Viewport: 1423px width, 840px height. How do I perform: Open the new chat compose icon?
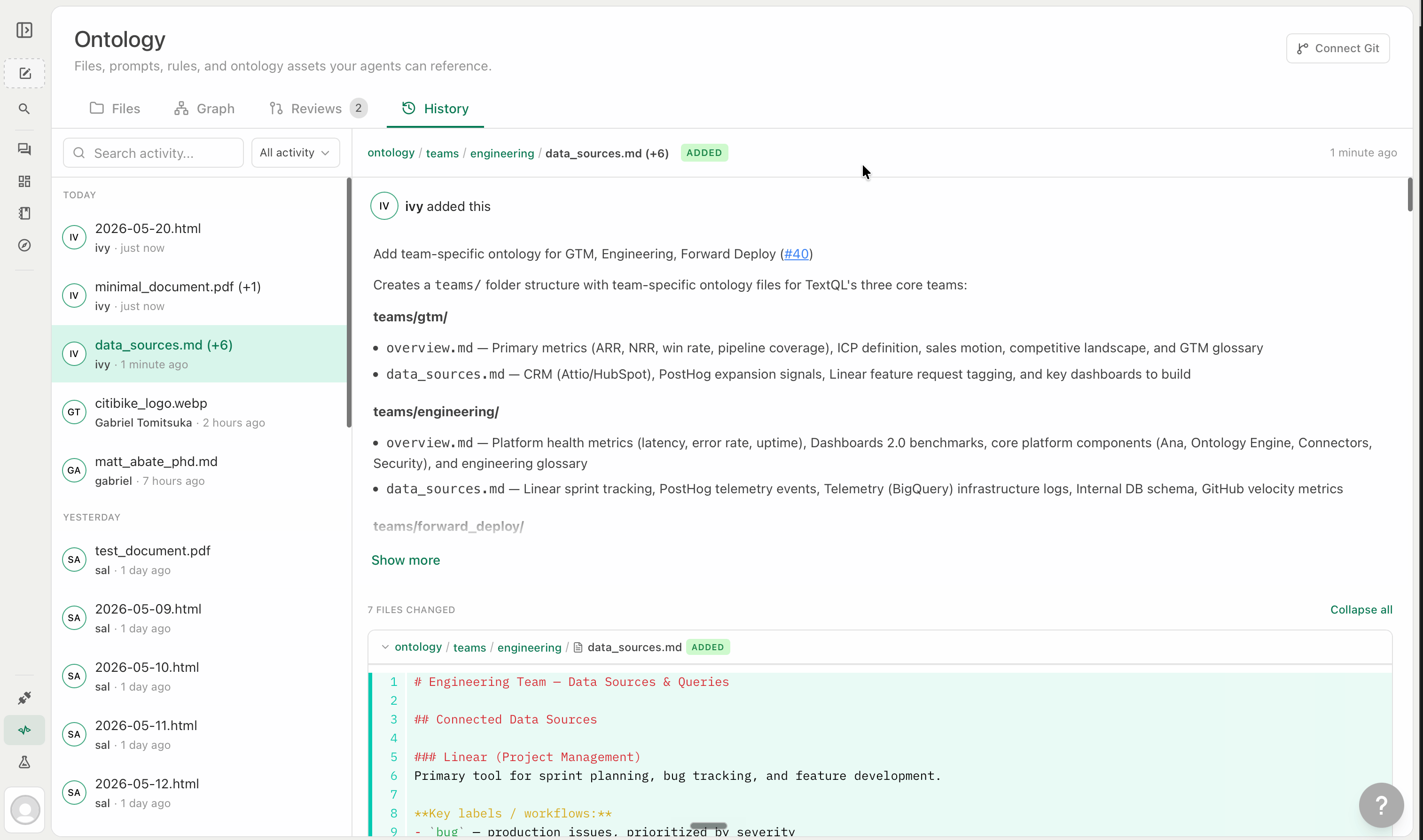coord(24,74)
